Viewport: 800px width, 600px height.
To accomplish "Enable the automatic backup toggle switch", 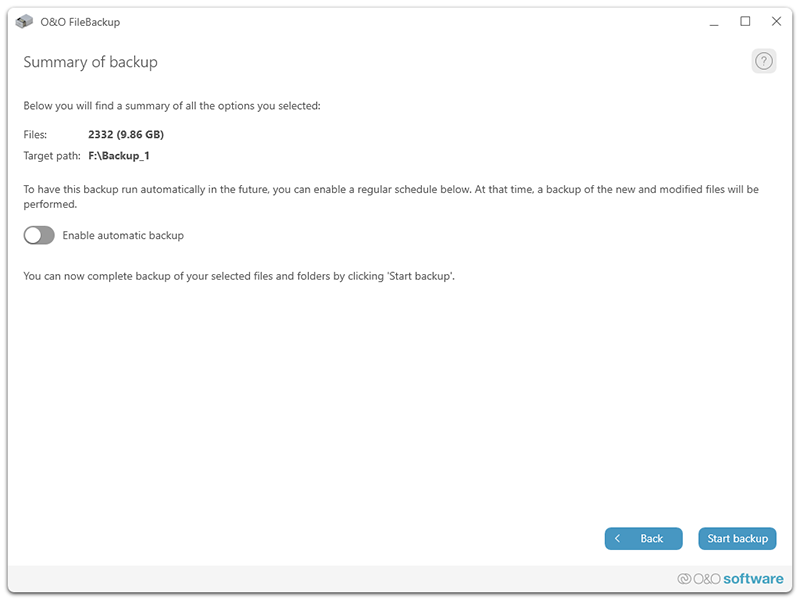I will 39,235.
